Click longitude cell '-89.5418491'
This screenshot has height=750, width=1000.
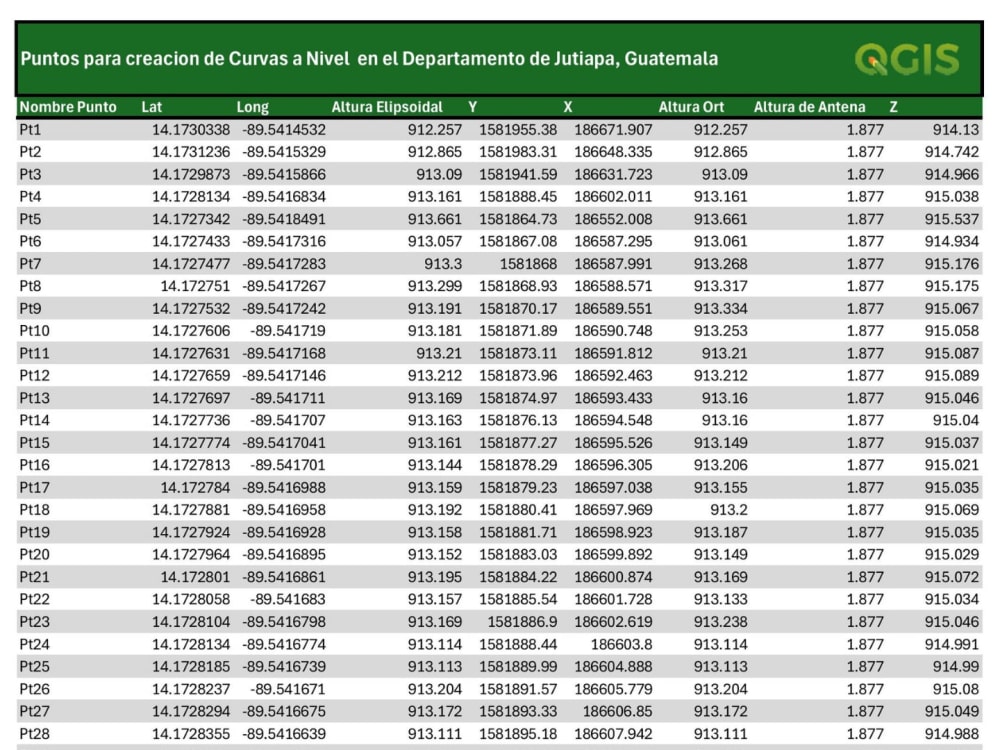(284, 219)
